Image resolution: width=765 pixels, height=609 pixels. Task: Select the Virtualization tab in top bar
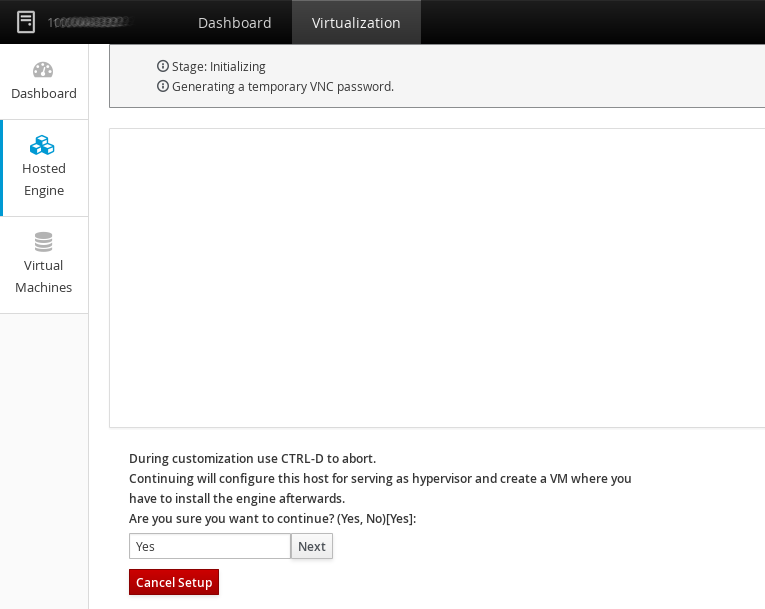356,22
